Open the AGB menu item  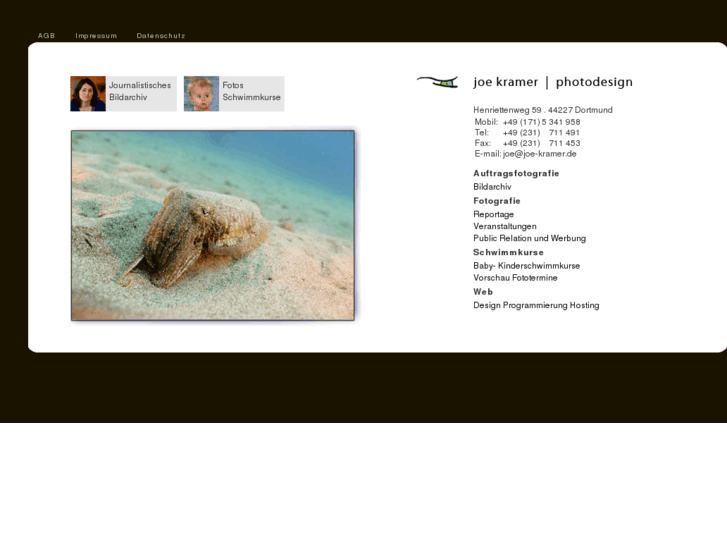pyautogui.click(x=46, y=36)
